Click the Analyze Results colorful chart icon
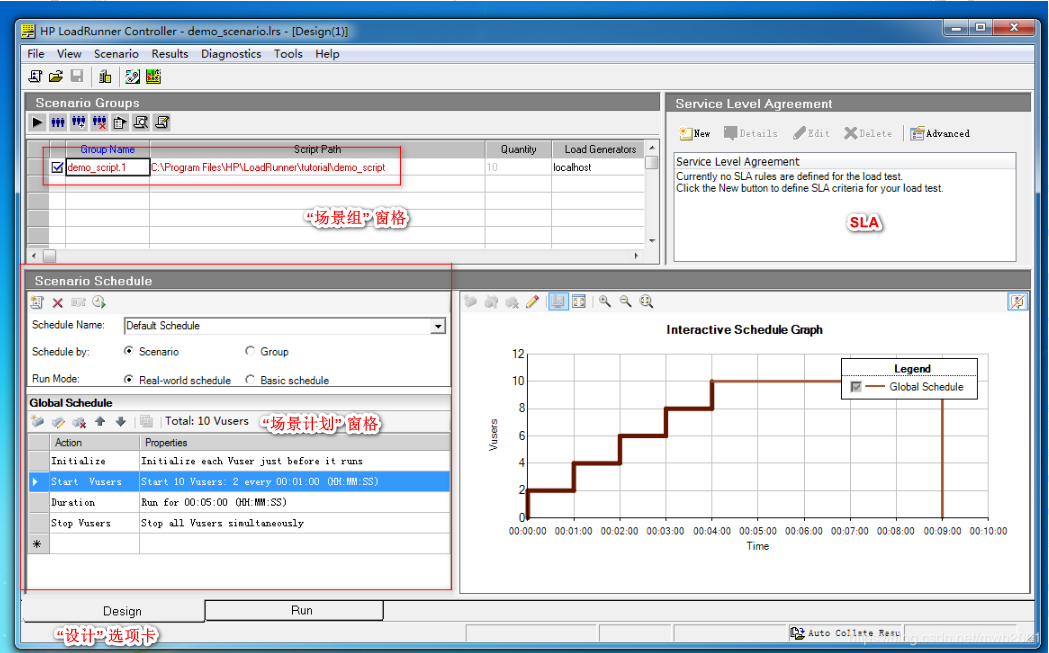This screenshot has width=1049, height=653. [153, 77]
